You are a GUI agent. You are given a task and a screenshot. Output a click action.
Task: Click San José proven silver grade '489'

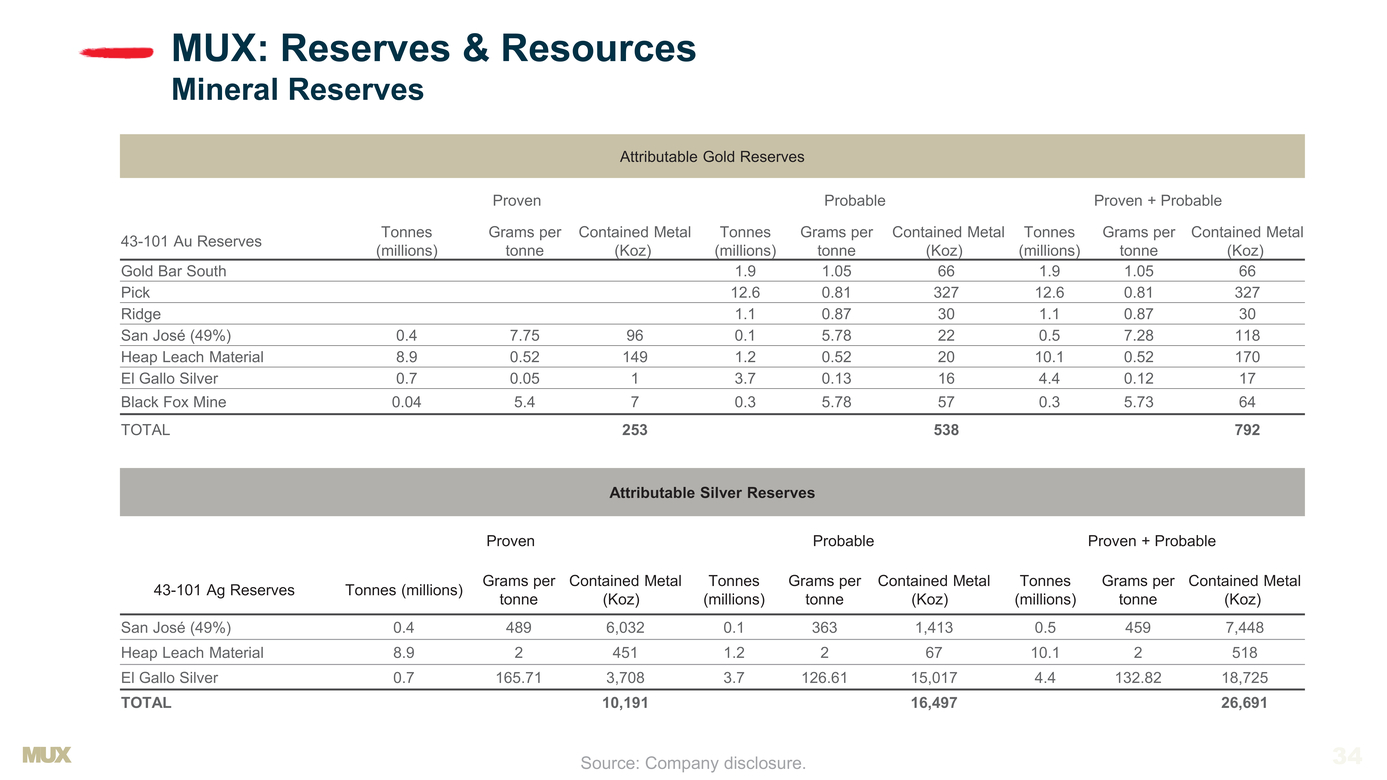pos(519,628)
